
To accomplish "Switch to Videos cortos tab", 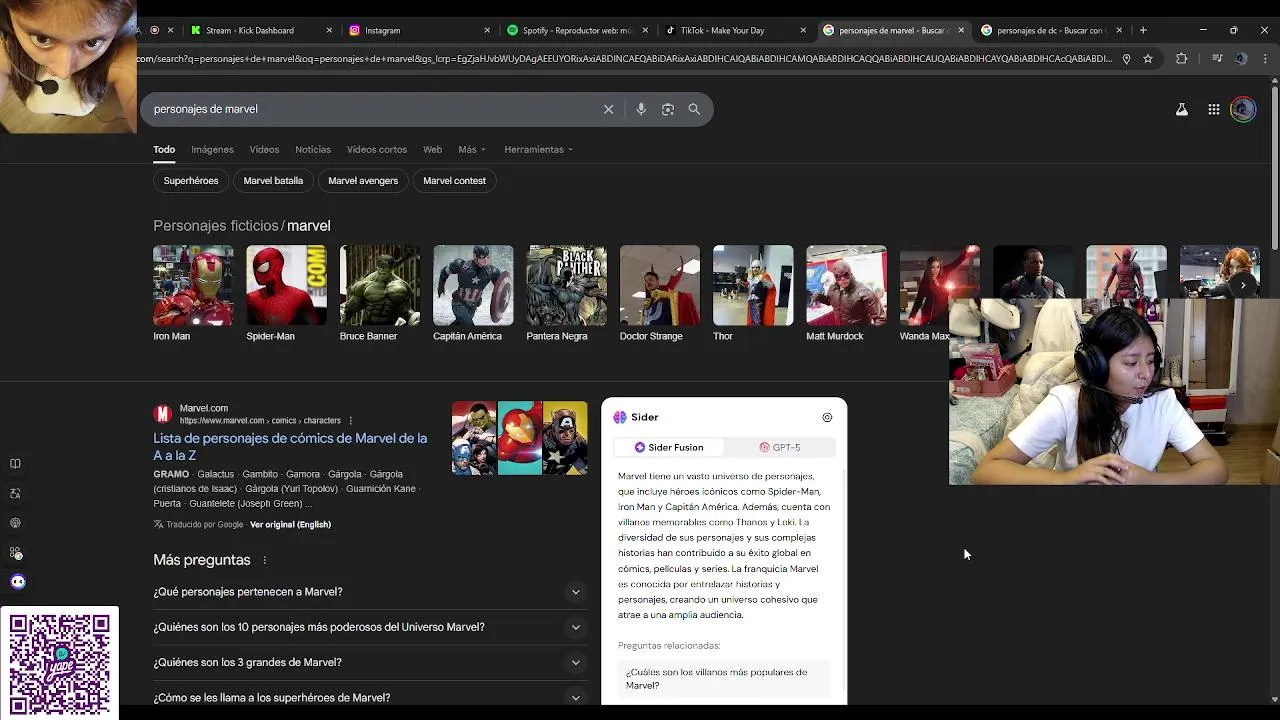I will pyautogui.click(x=377, y=149).
